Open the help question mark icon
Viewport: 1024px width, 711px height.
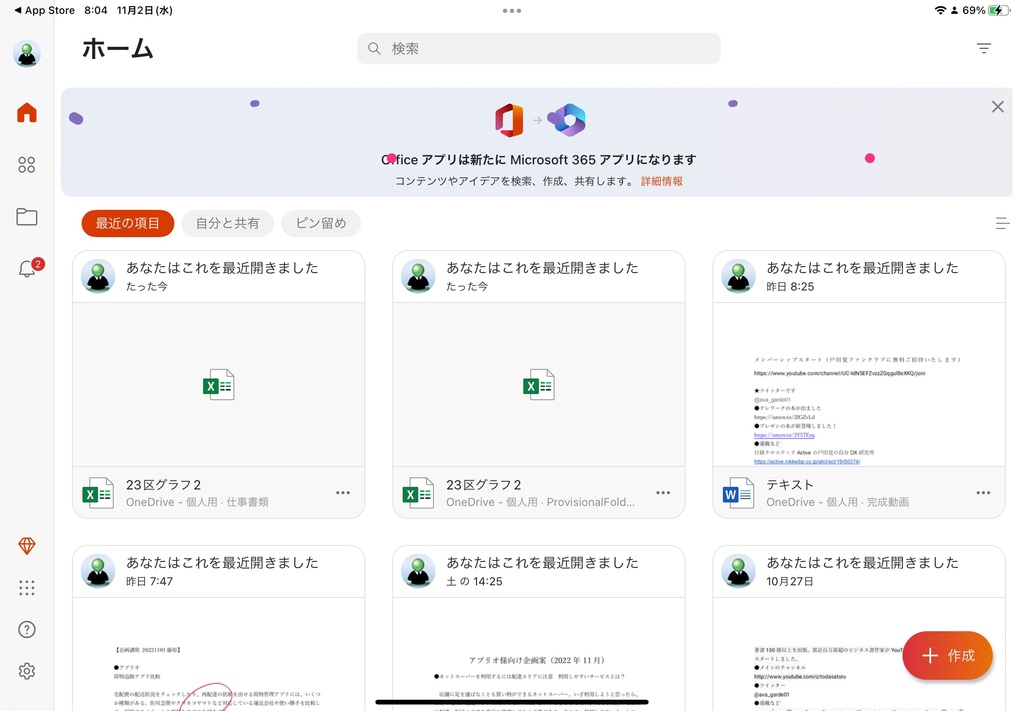(x=27, y=629)
